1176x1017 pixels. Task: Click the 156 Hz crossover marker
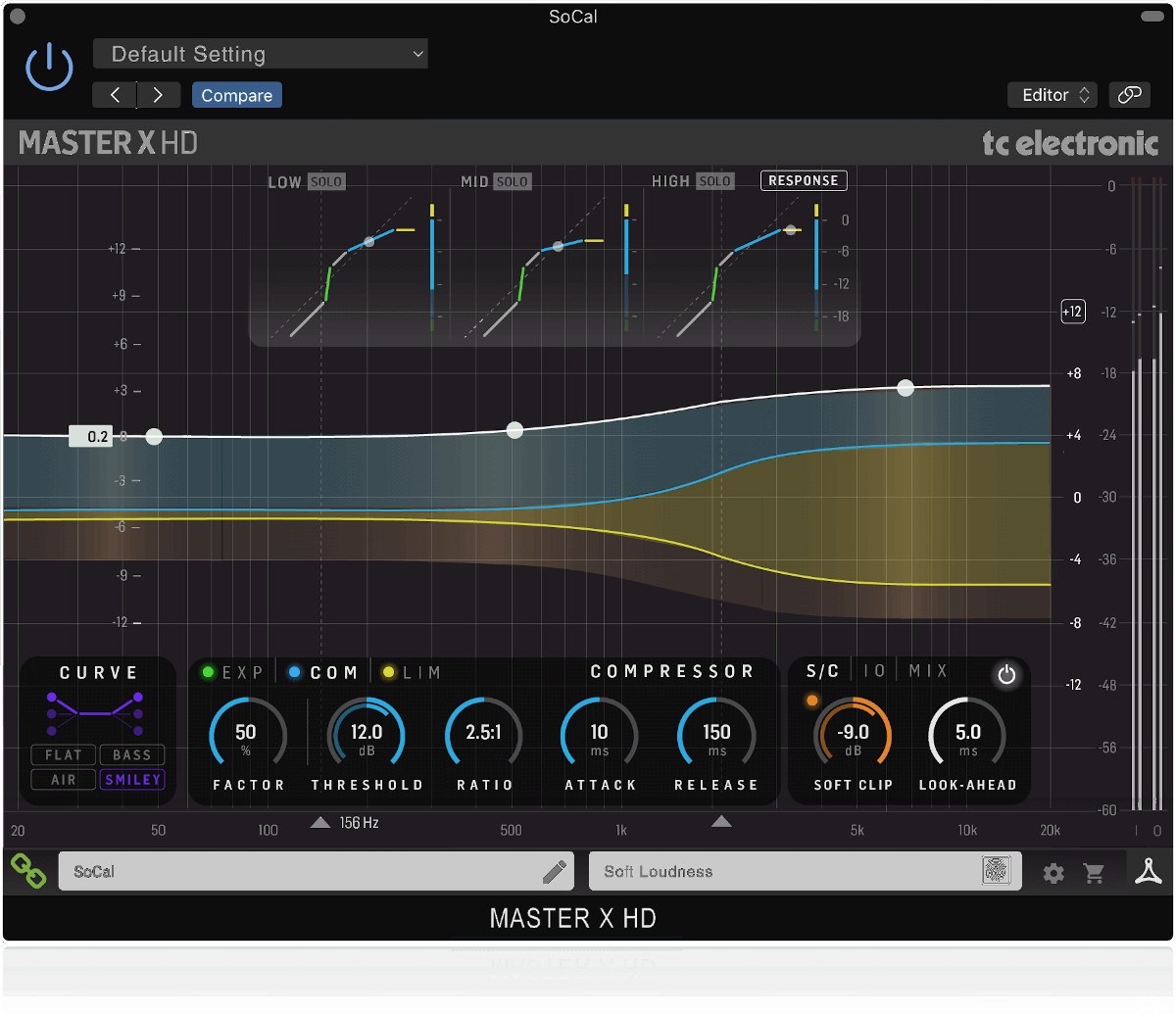320,823
